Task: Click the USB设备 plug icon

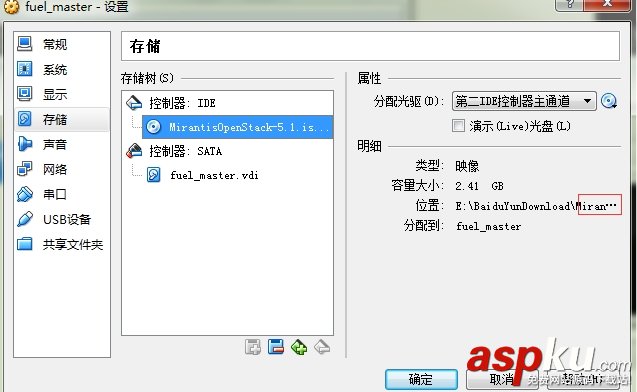Action: point(24,219)
